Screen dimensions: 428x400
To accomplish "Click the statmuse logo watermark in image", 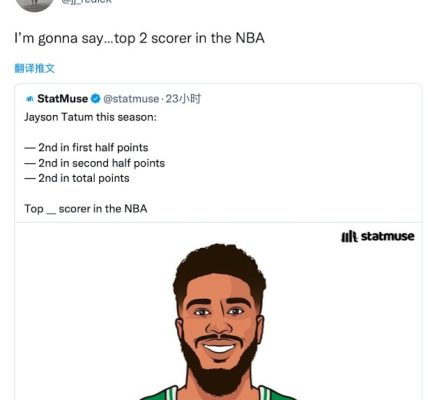I will (x=378, y=236).
